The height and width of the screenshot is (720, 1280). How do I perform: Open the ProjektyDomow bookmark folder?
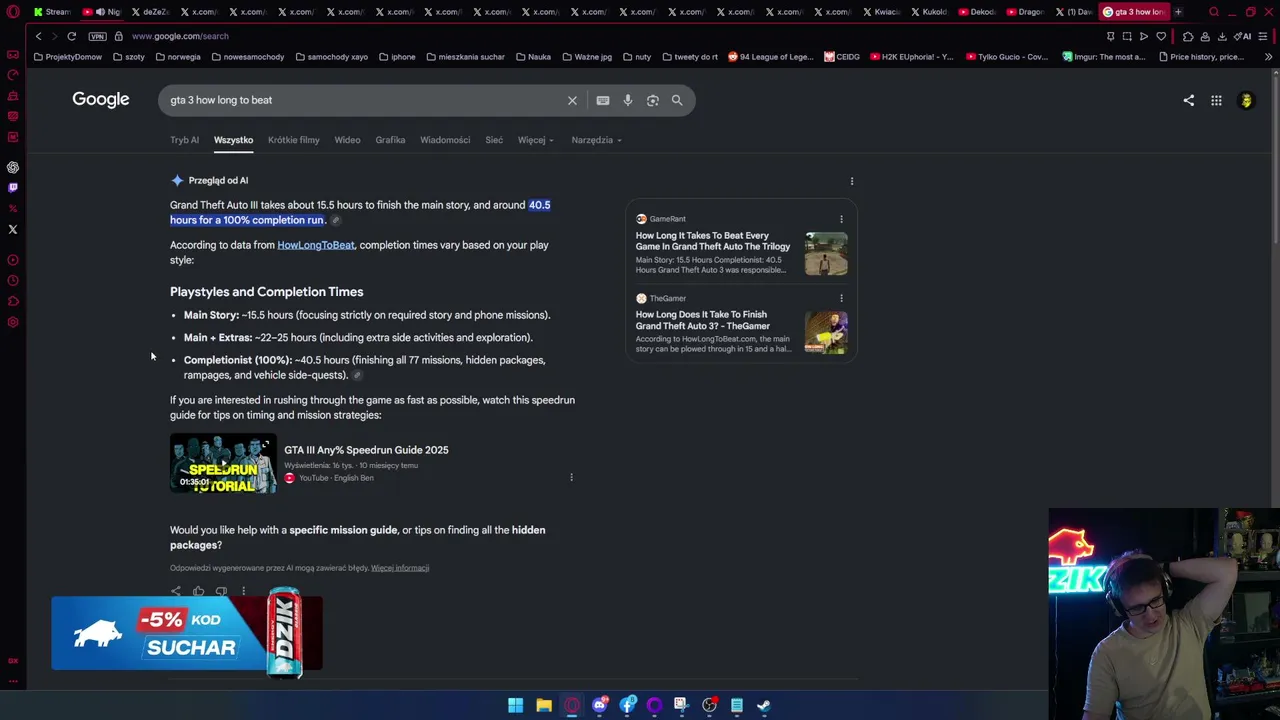pos(68,57)
